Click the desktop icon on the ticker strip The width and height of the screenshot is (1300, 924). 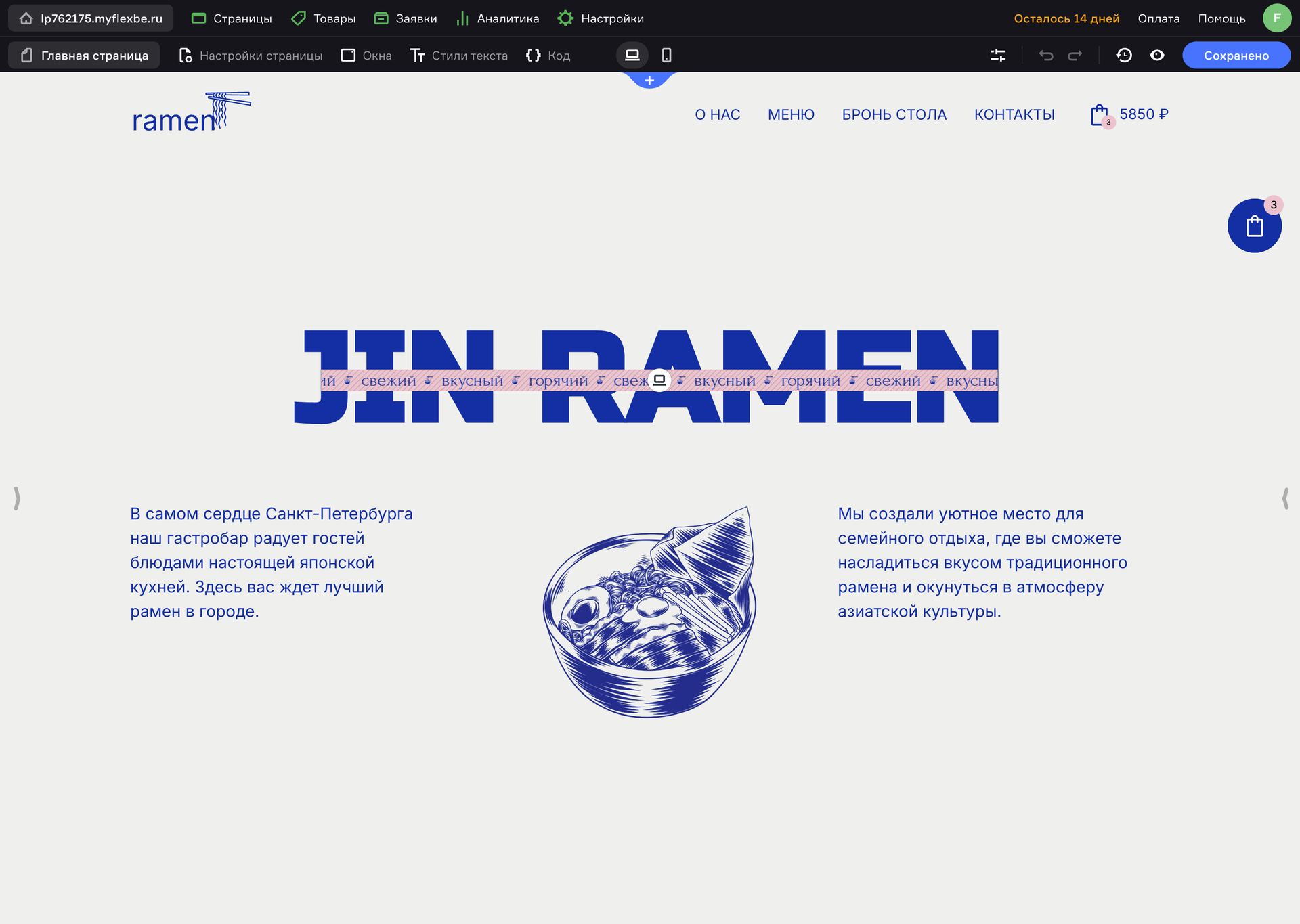[659, 380]
